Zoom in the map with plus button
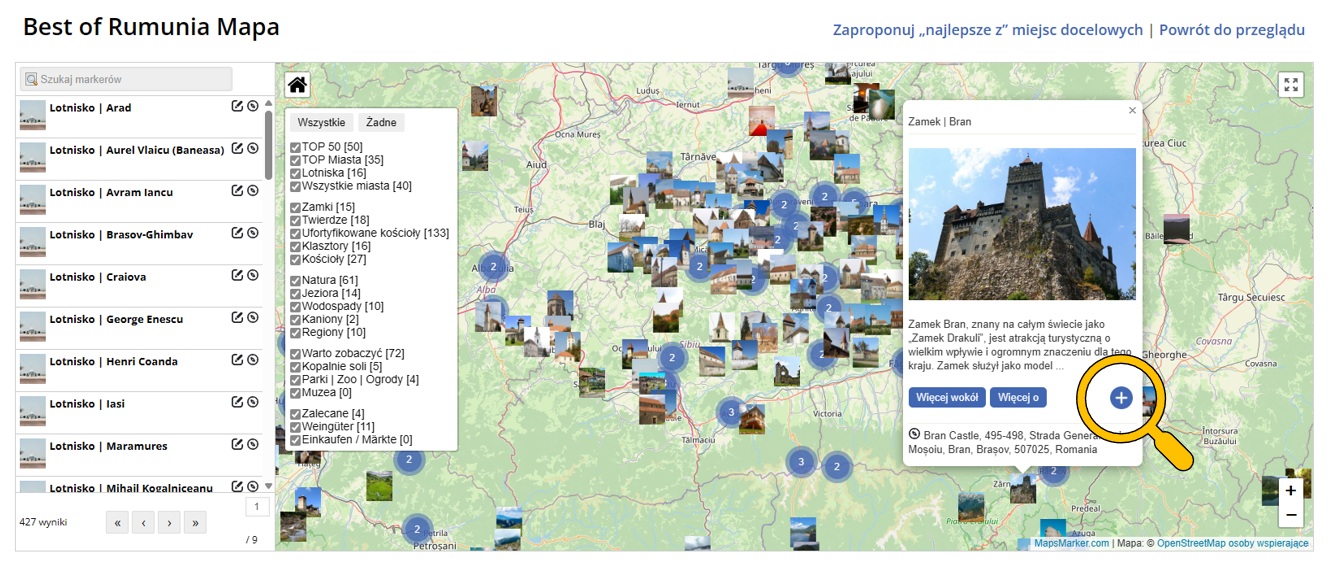This screenshot has height=580, width=1329. [1291, 491]
